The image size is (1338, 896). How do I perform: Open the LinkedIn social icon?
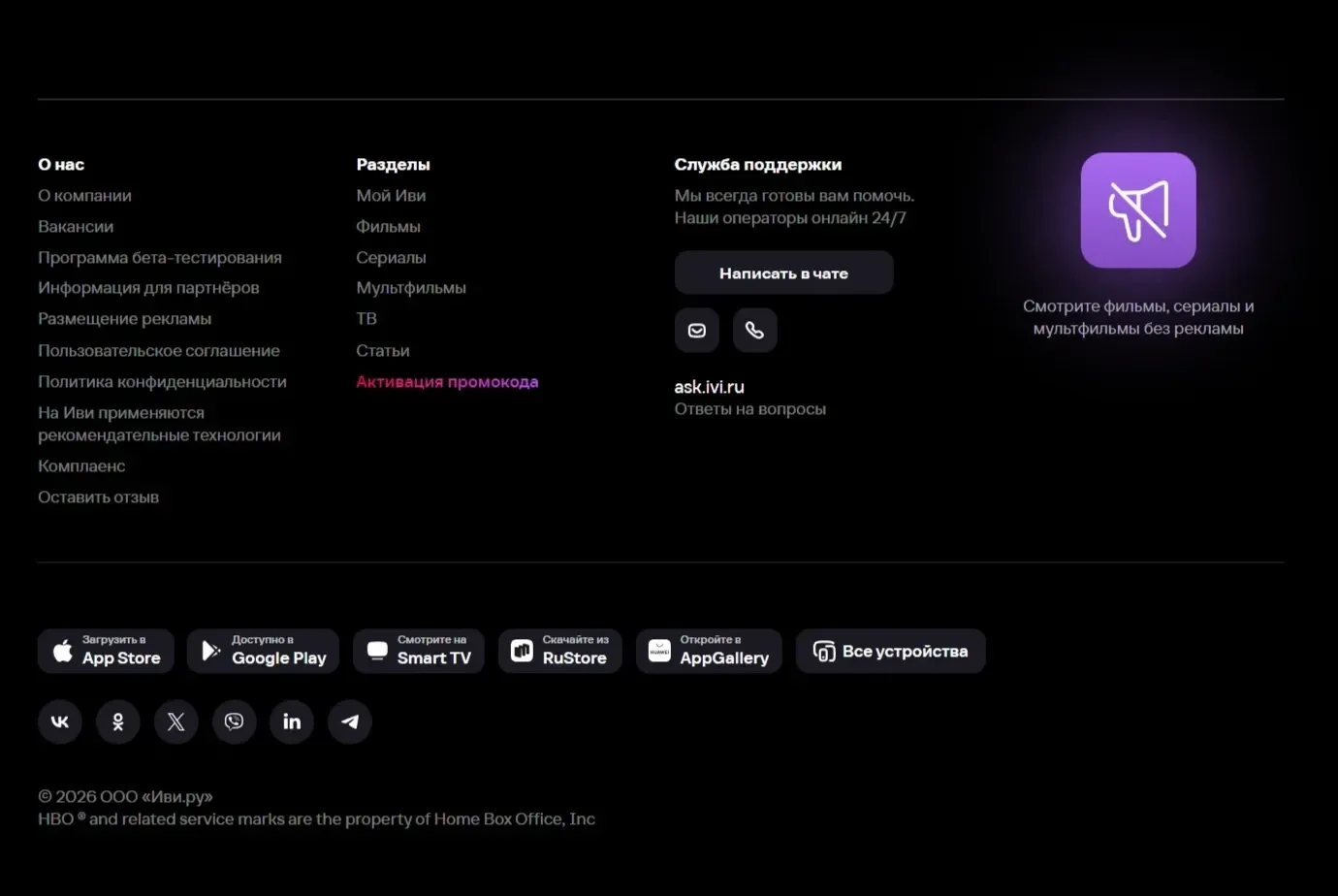tap(292, 721)
